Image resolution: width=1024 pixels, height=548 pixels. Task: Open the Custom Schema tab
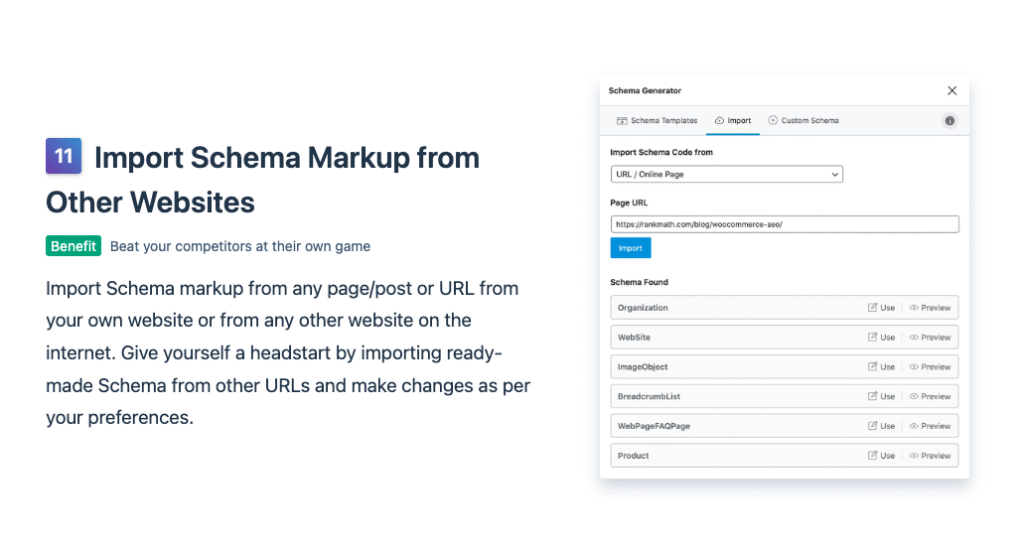tap(804, 121)
